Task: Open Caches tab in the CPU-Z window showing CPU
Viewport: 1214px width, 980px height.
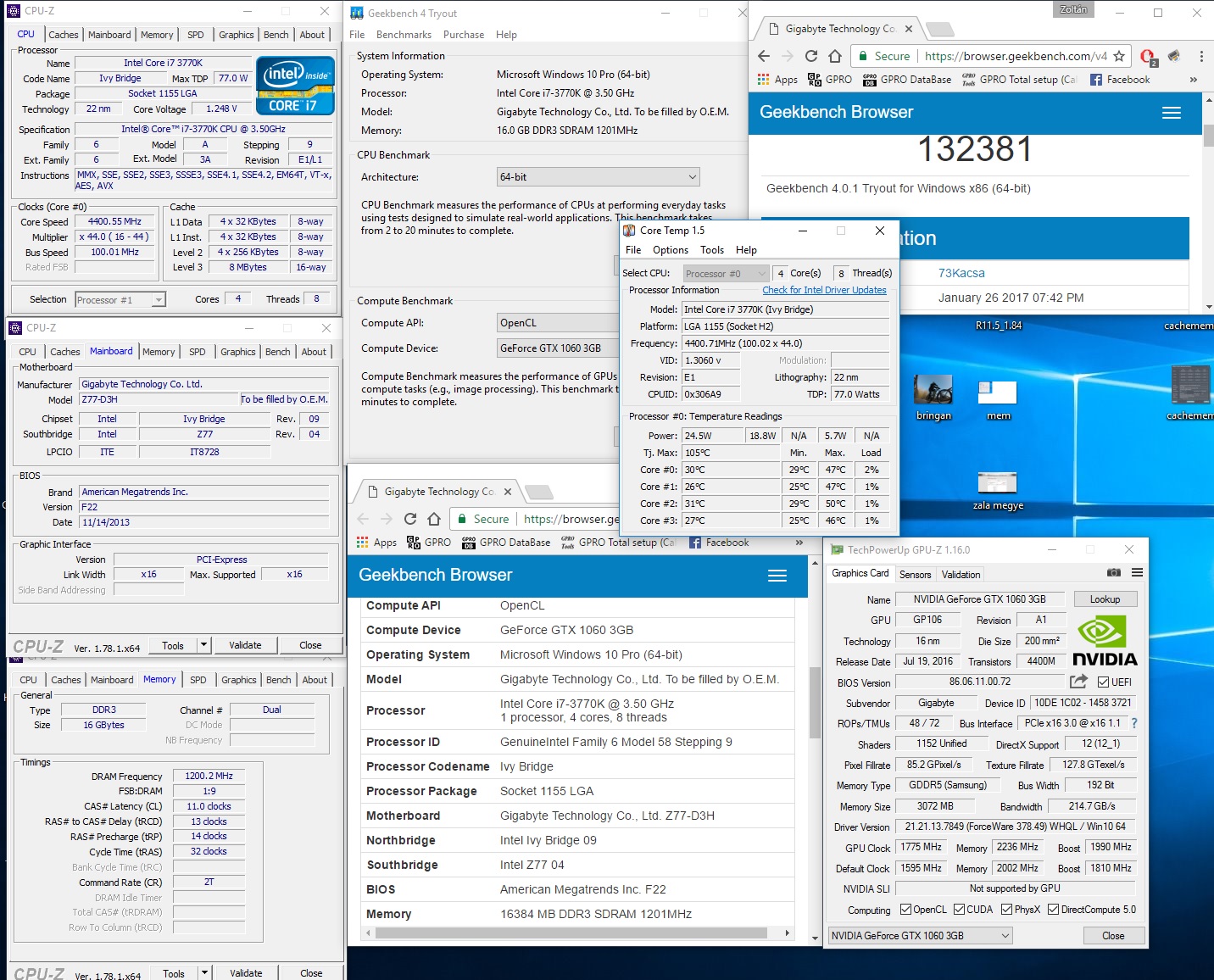Action: click(x=64, y=35)
